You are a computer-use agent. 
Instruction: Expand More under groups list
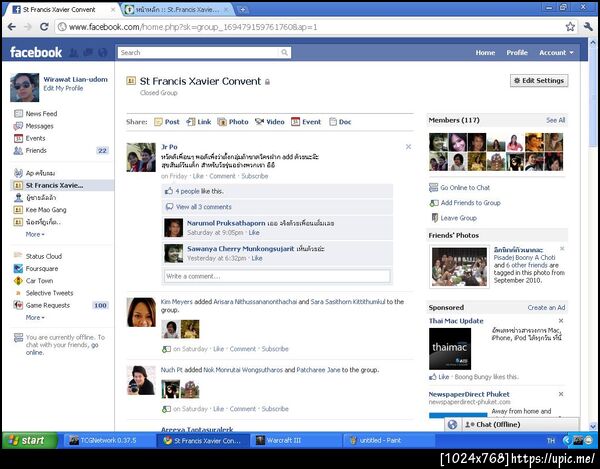pyautogui.click(x=35, y=234)
